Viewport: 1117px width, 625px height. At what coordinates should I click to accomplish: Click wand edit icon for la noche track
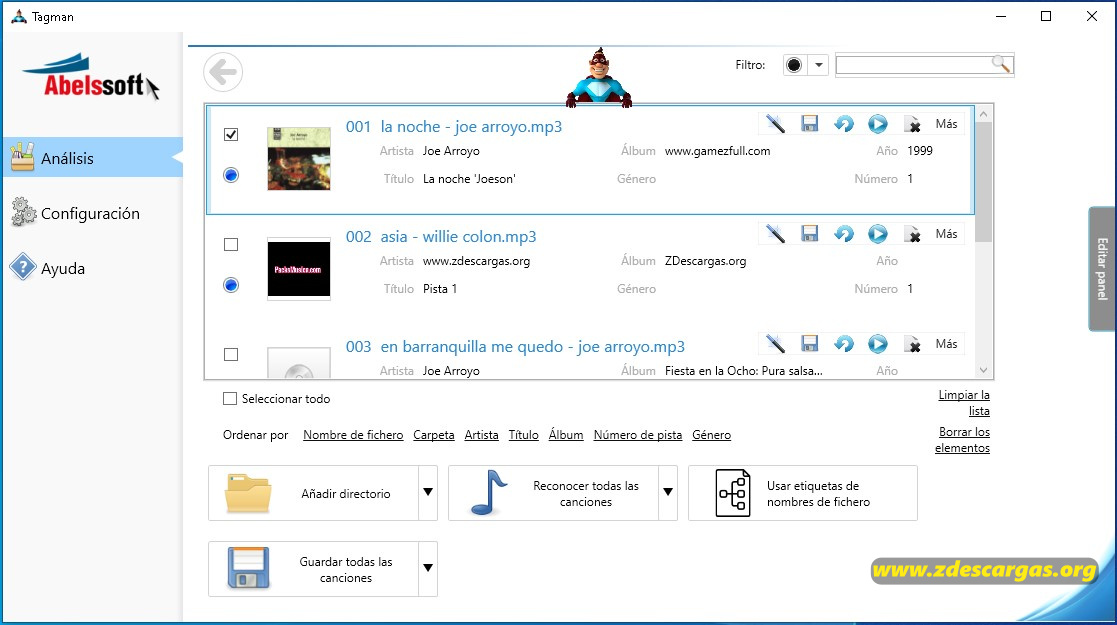(775, 124)
